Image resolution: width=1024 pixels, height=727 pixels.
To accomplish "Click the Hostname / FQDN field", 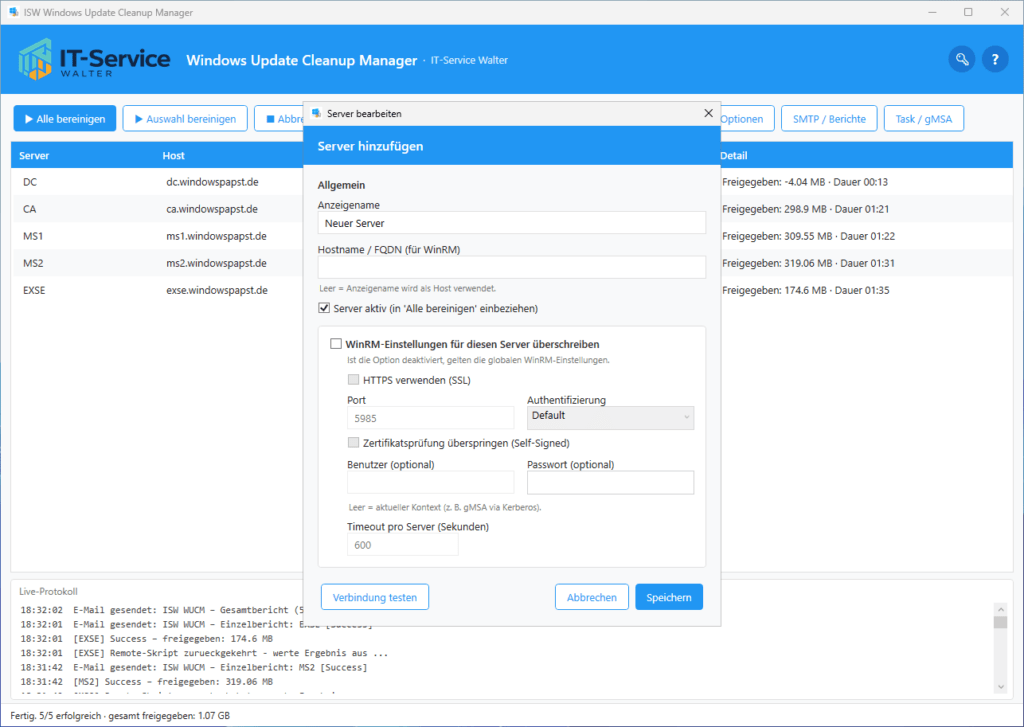I will click(x=511, y=267).
